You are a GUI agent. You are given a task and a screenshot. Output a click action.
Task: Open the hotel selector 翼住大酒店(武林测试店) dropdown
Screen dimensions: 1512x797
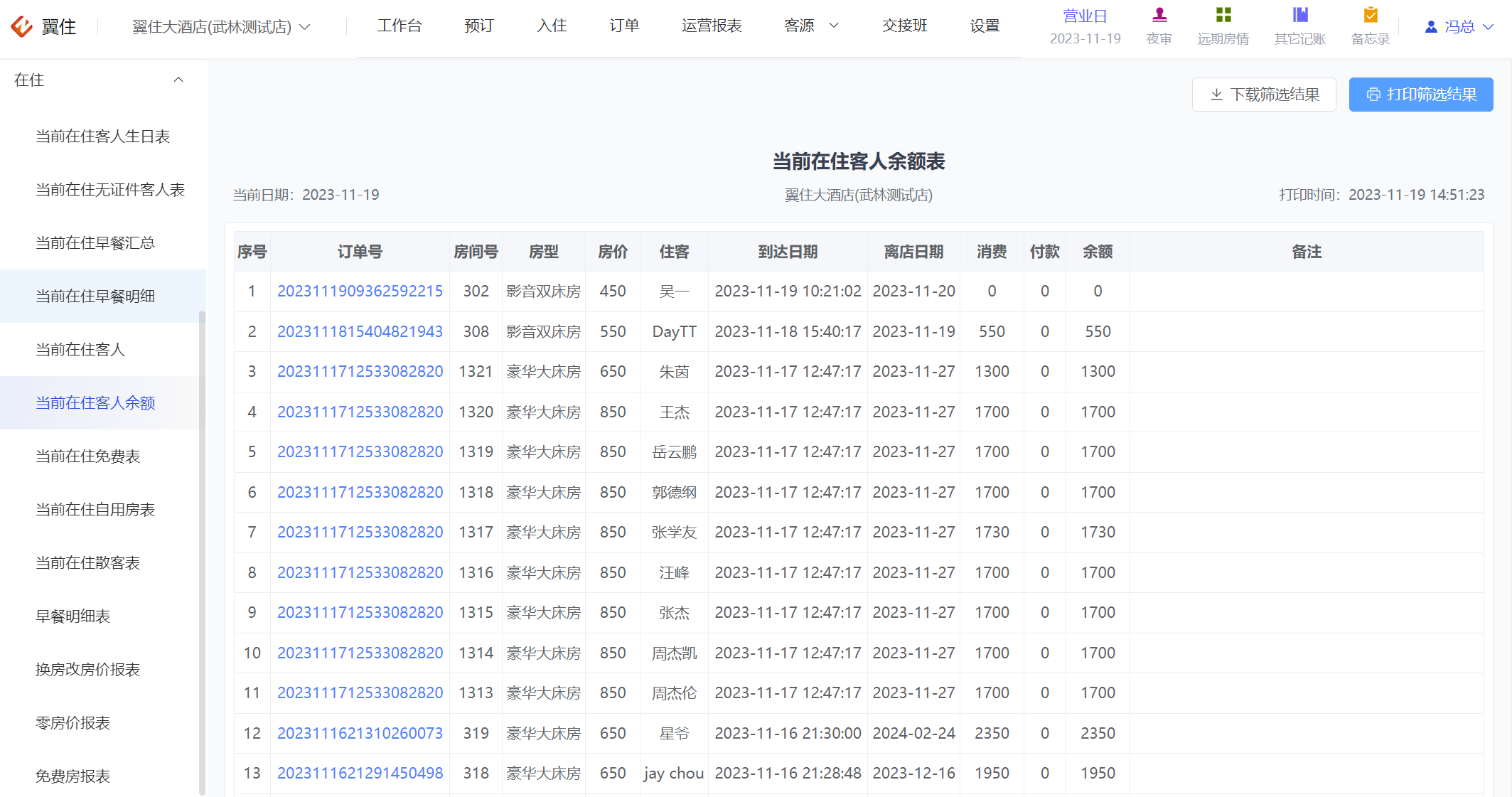click(221, 27)
